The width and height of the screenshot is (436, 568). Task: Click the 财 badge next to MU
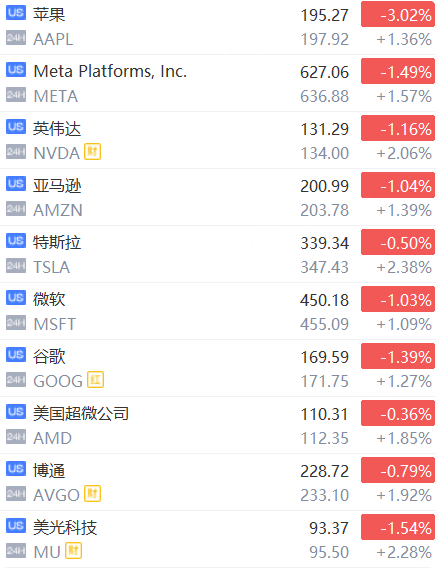[x=74, y=551]
